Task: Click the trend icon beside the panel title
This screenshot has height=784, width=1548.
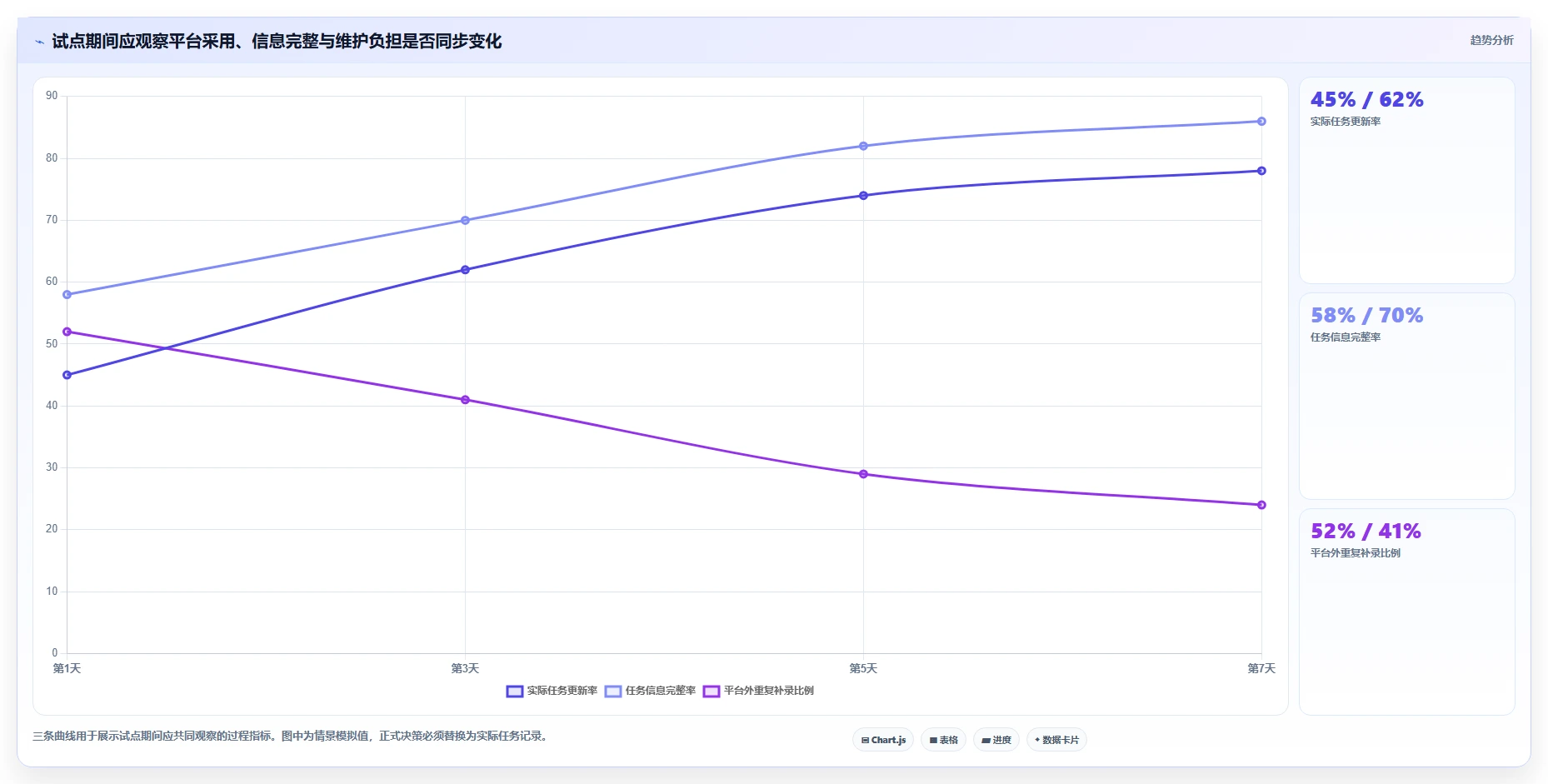Action: [39, 42]
